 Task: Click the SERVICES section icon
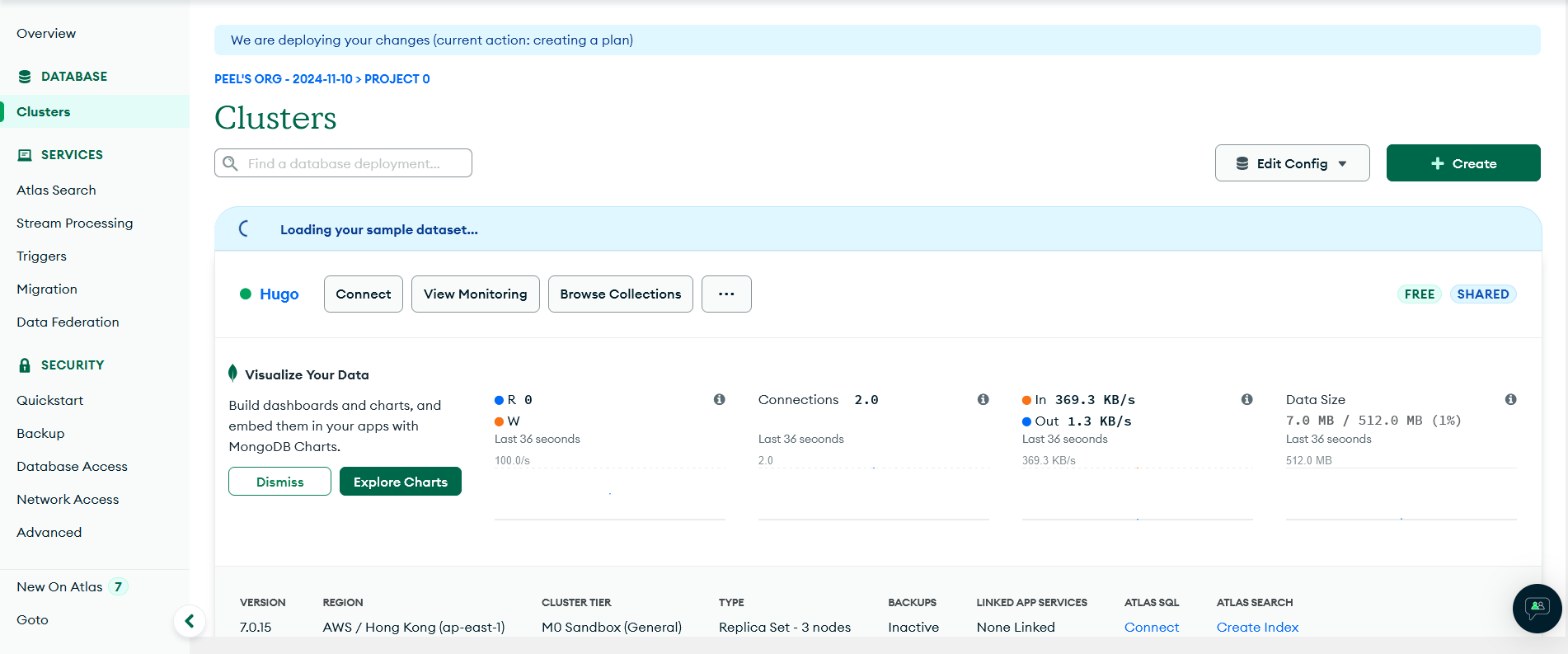[25, 155]
